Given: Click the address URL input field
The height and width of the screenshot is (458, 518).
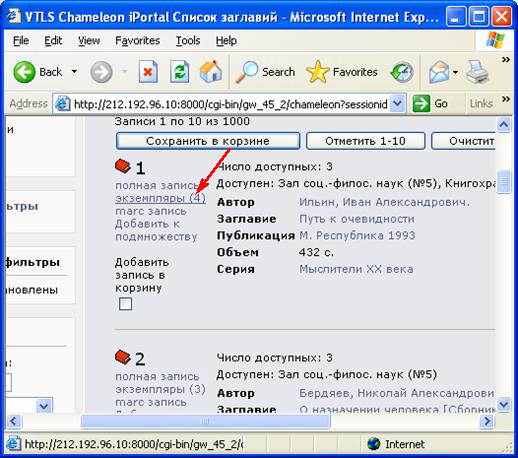Looking at the screenshot, I should coord(230,104).
